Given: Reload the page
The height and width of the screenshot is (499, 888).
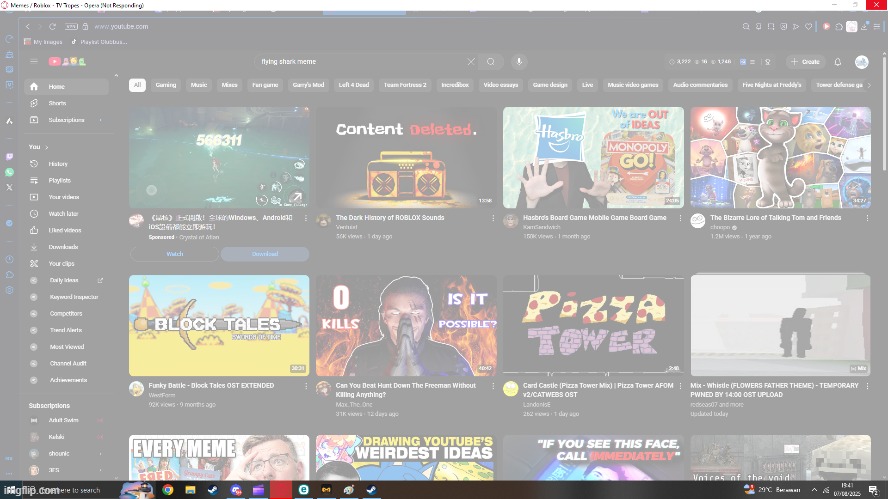Looking at the screenshot, I should click(53, 27).
